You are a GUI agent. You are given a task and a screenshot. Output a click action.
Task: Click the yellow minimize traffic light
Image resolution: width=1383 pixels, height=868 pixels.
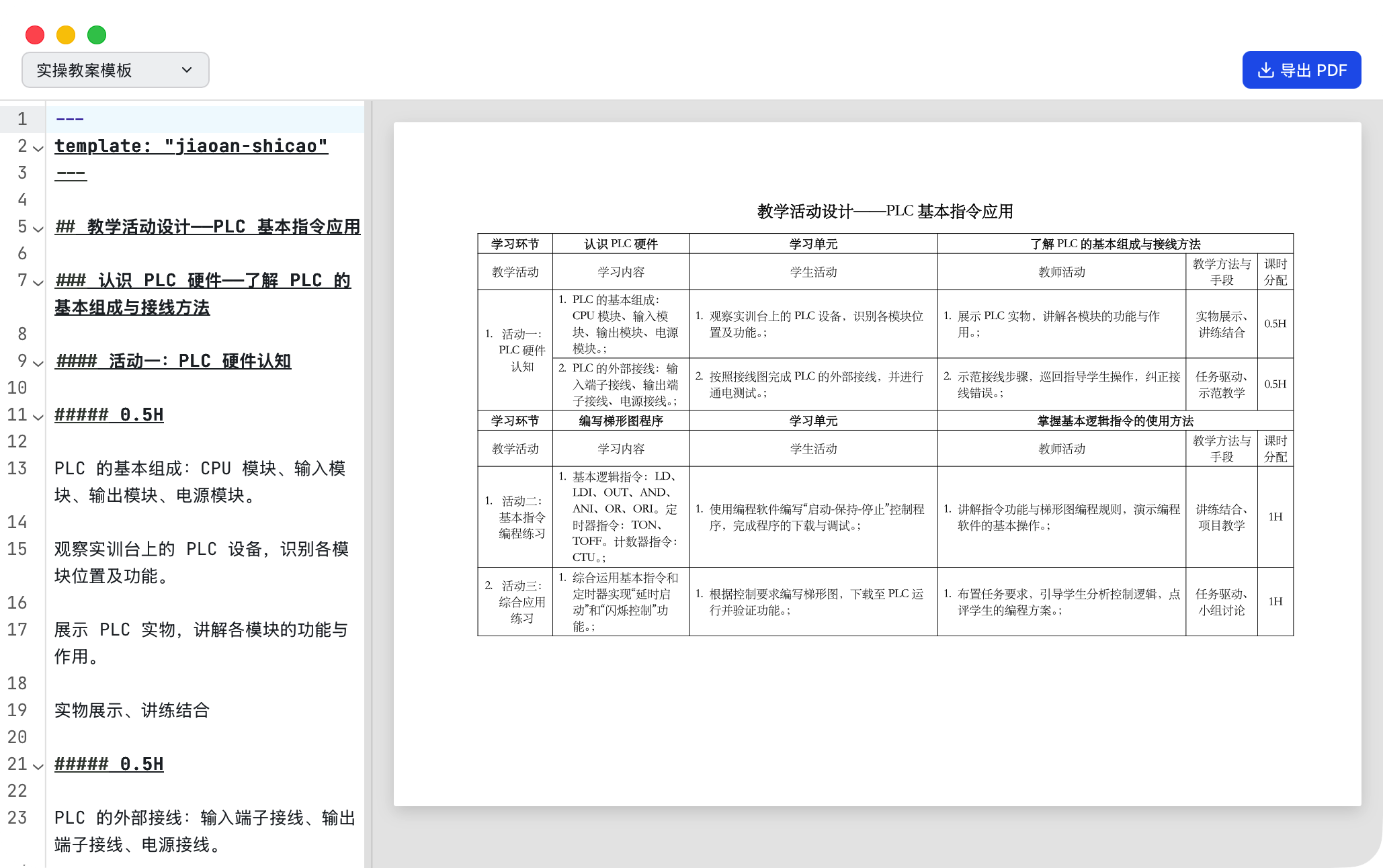pyautogui.click(x=65, y=34)
